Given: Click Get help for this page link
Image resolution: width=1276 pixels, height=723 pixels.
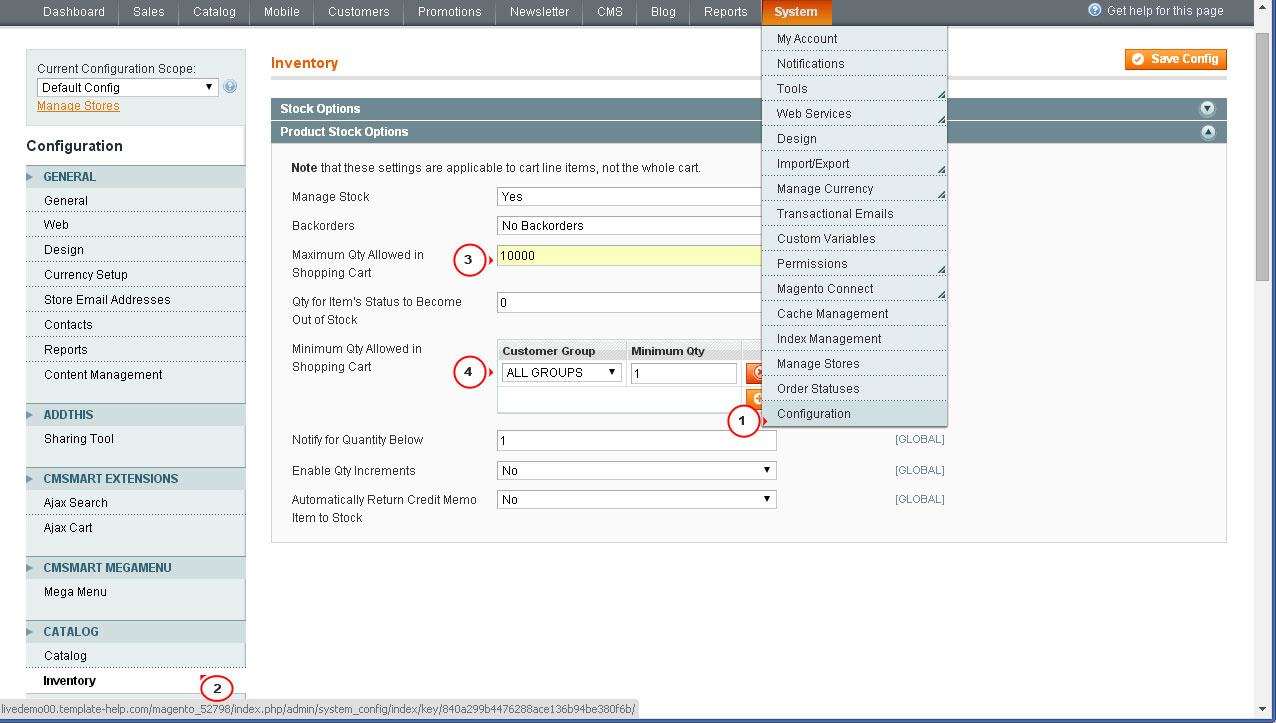Looking at the screenshot, I should (1165, 11).
